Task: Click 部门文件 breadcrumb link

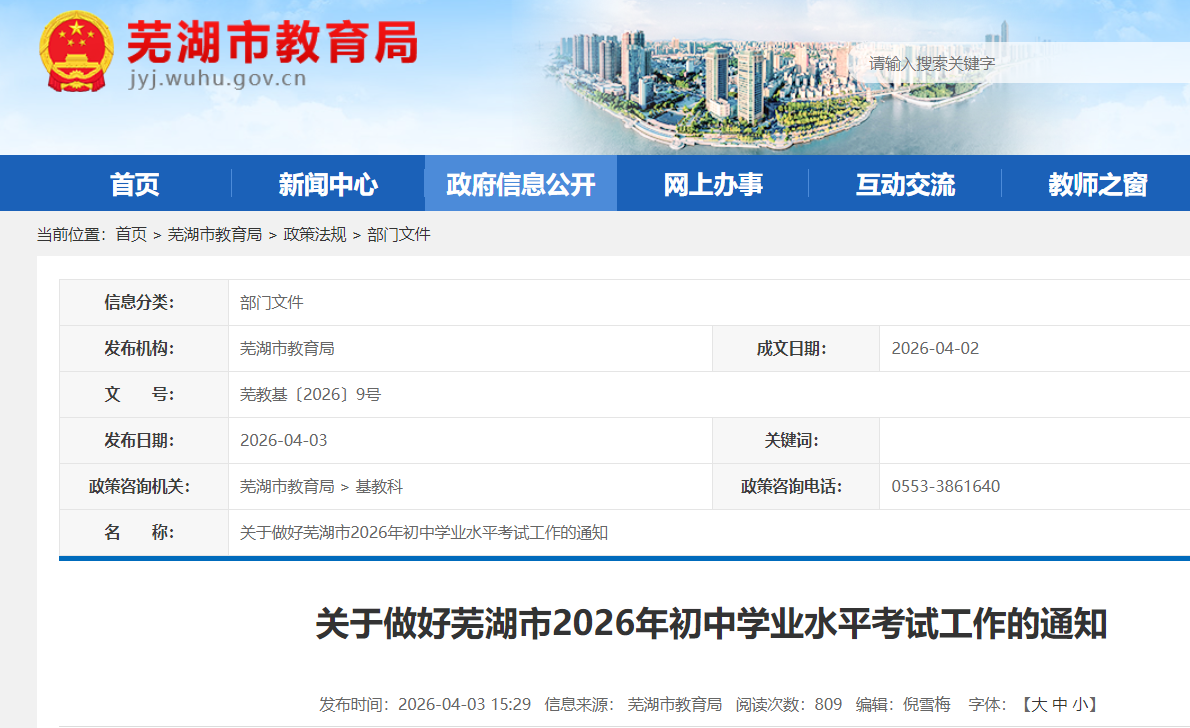Action: click(x=399, y=234)
